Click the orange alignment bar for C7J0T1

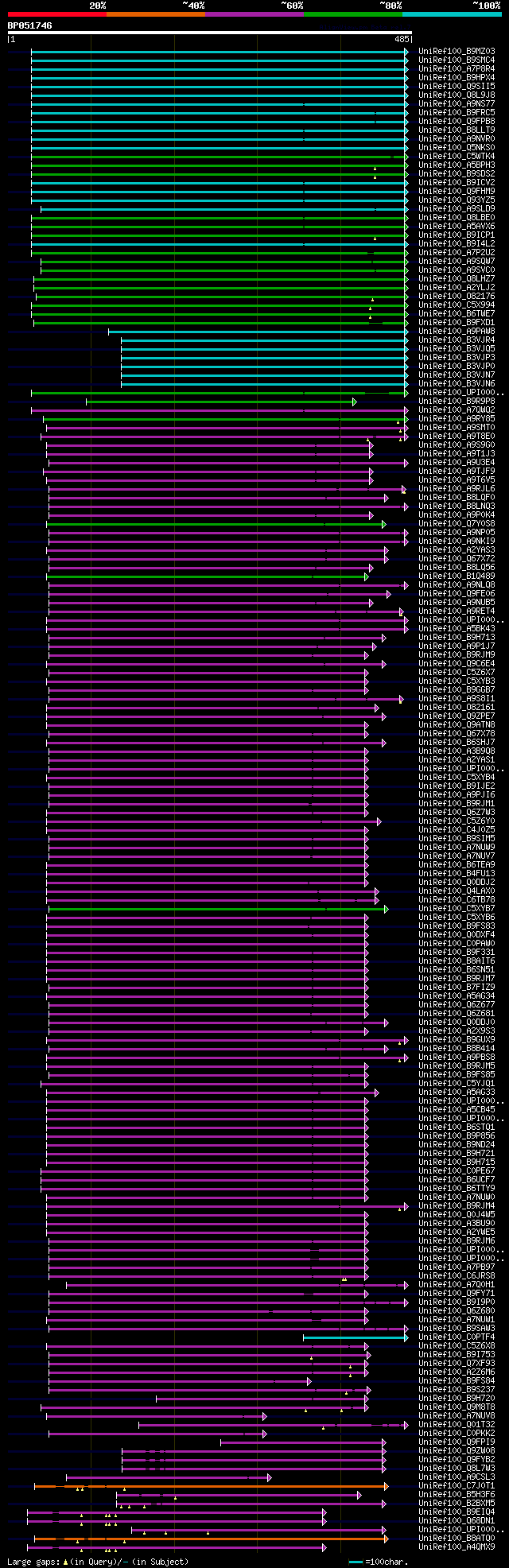pos(211,1486)
